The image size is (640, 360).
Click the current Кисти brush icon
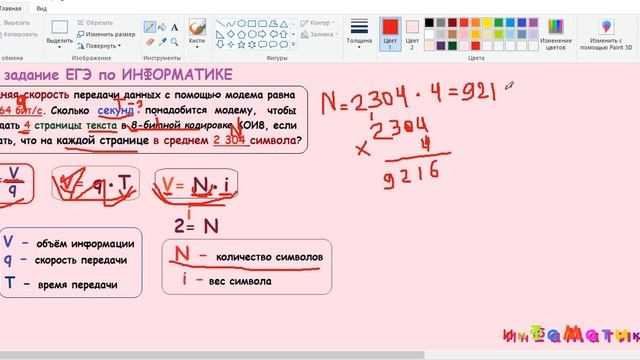click(197, 27)
